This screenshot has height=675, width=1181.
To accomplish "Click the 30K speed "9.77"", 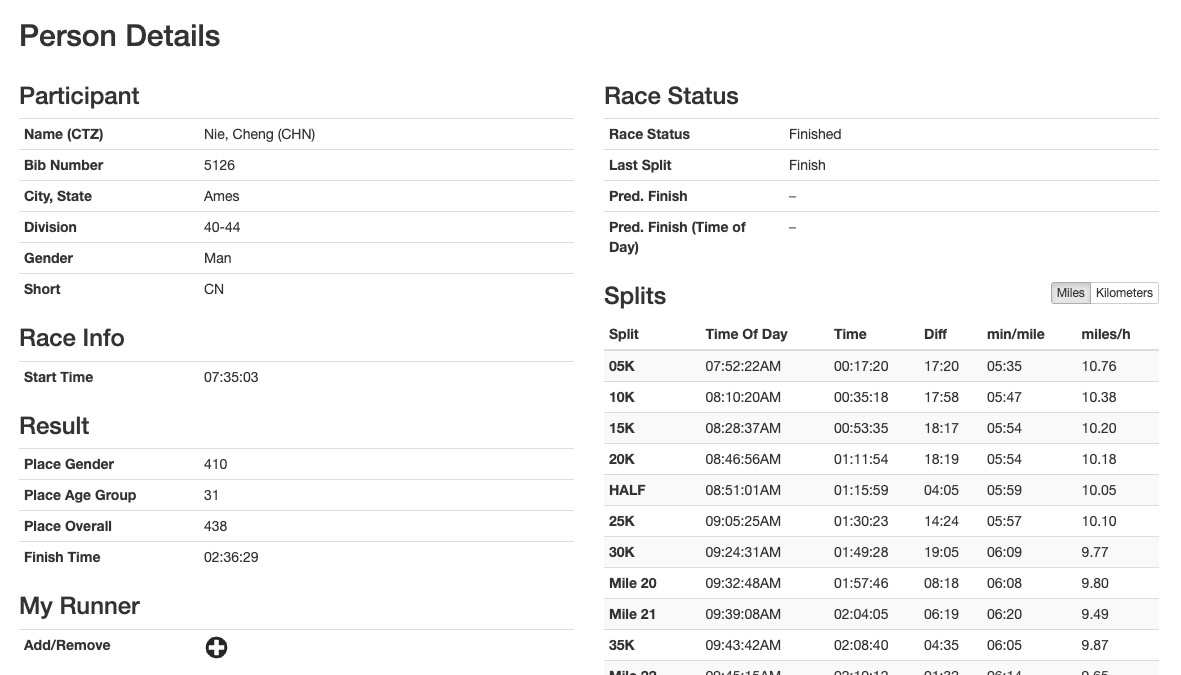I will (1095, 551).
